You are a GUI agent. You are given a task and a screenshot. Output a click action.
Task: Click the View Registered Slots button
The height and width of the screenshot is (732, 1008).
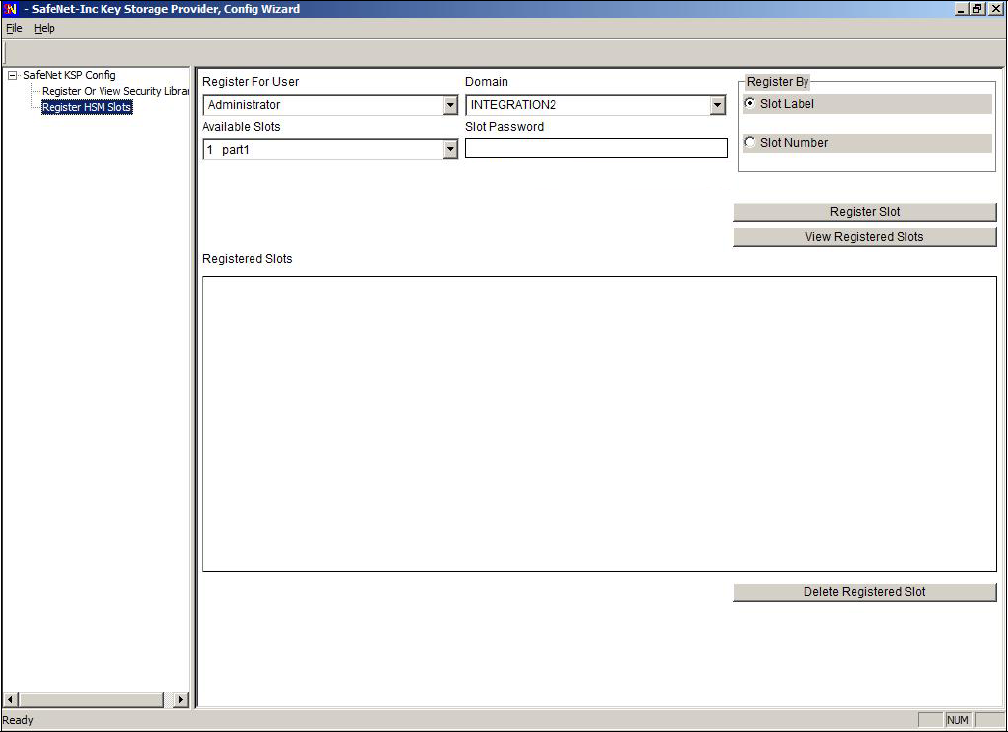[x=864, y=237]
